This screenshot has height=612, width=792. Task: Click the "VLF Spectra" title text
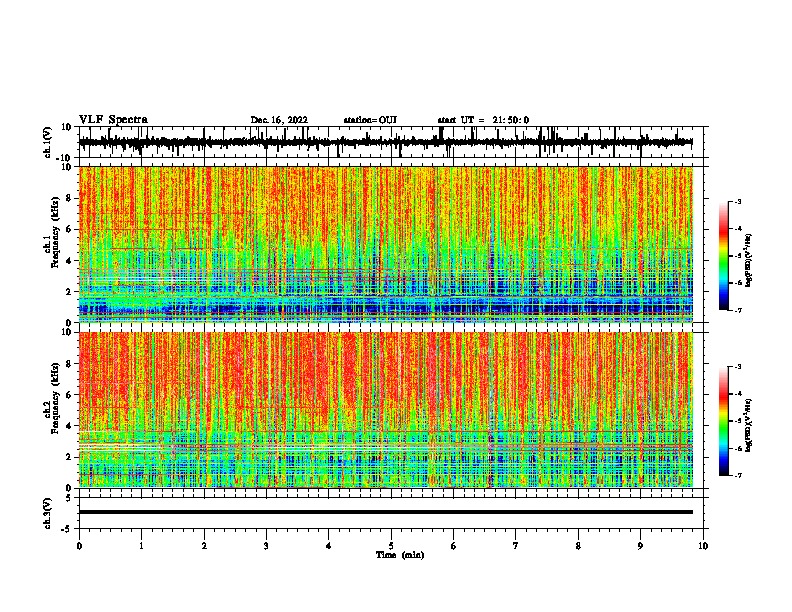113,120
